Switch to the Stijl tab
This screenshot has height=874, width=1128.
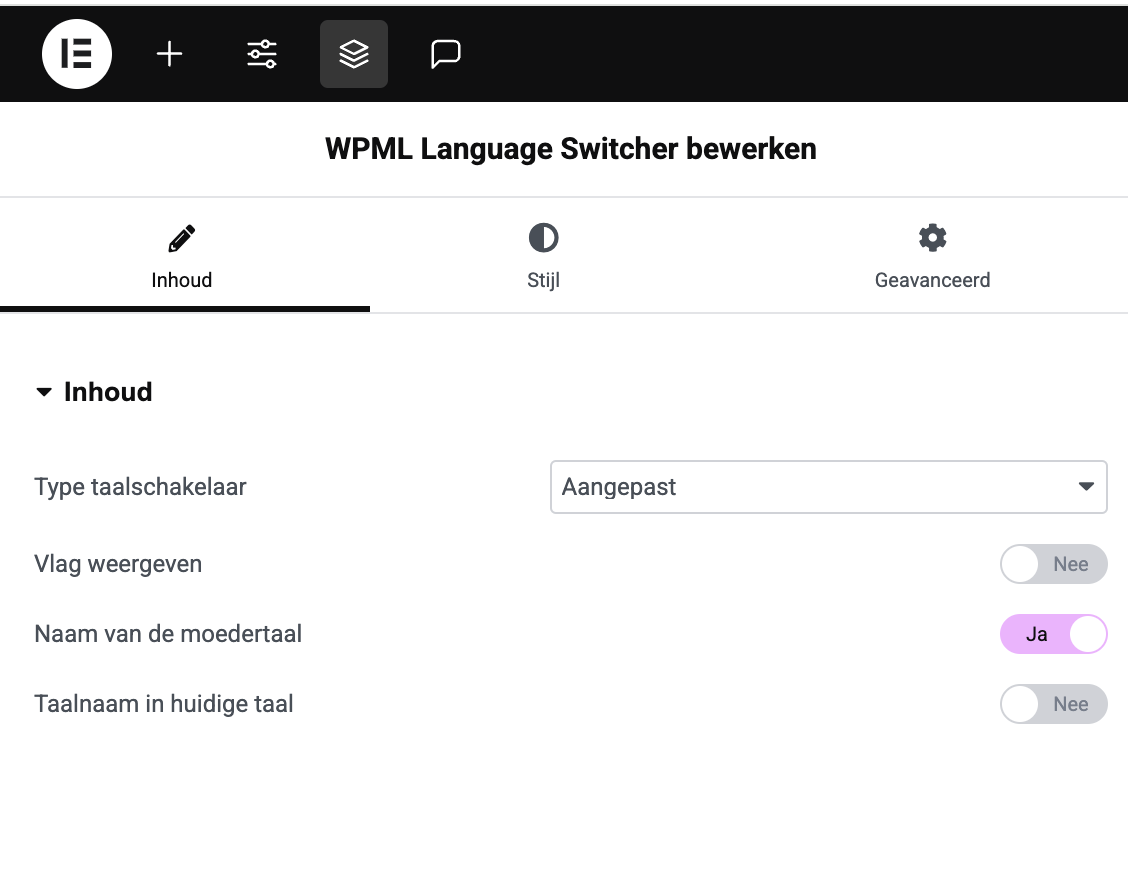point(543,256)
